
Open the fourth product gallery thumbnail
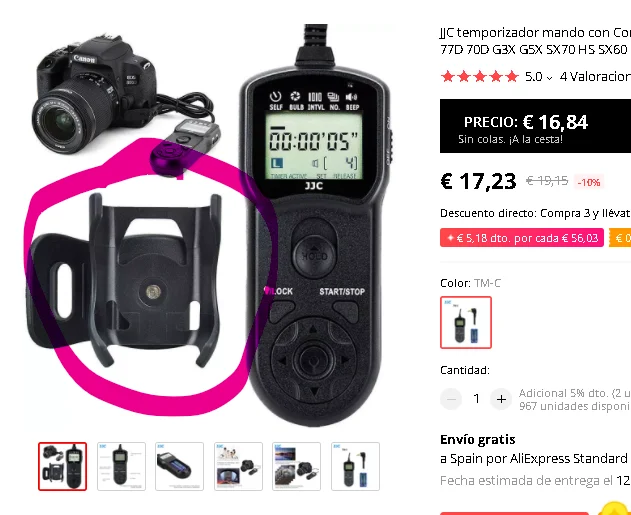(238, 466)
